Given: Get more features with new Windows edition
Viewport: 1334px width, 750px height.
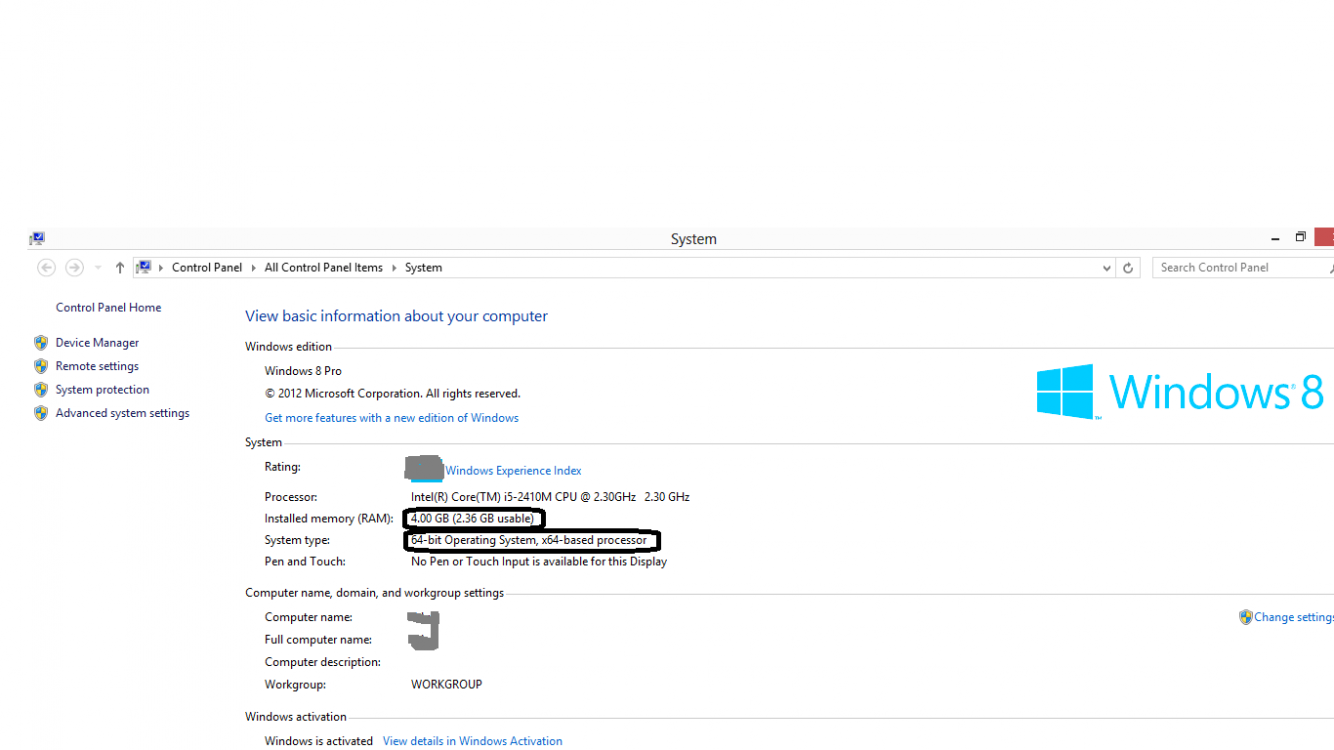Looking at the screenshot, I should coord(391,418).
